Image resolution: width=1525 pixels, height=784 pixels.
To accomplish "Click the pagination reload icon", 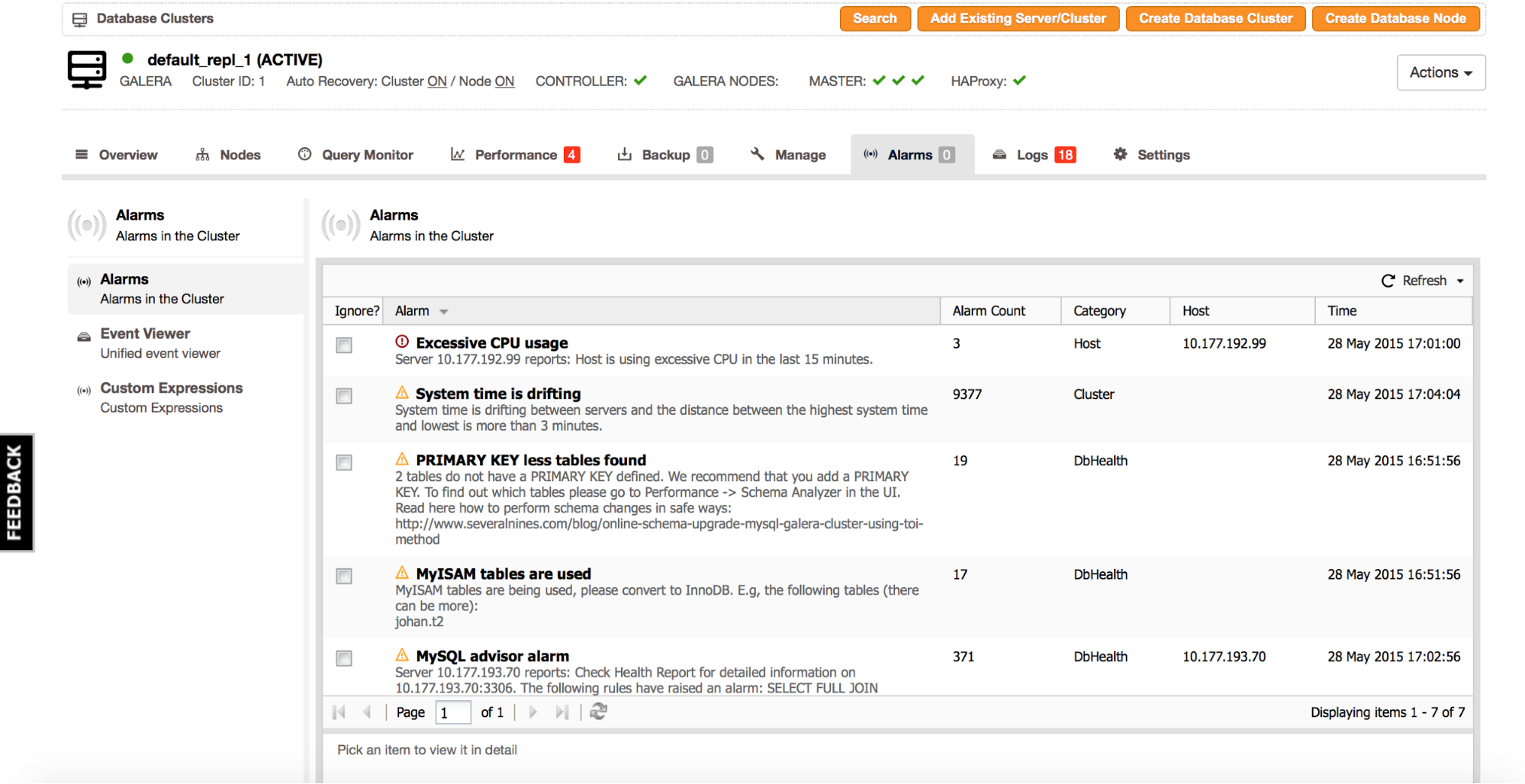I will [x=599, y=712].
